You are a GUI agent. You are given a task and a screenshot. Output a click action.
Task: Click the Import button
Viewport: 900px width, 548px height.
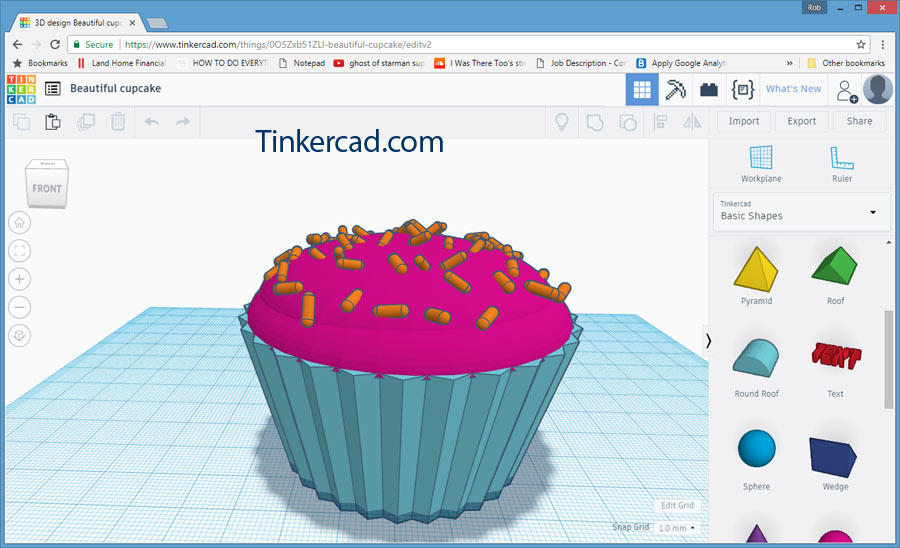[x=743, y=121]
